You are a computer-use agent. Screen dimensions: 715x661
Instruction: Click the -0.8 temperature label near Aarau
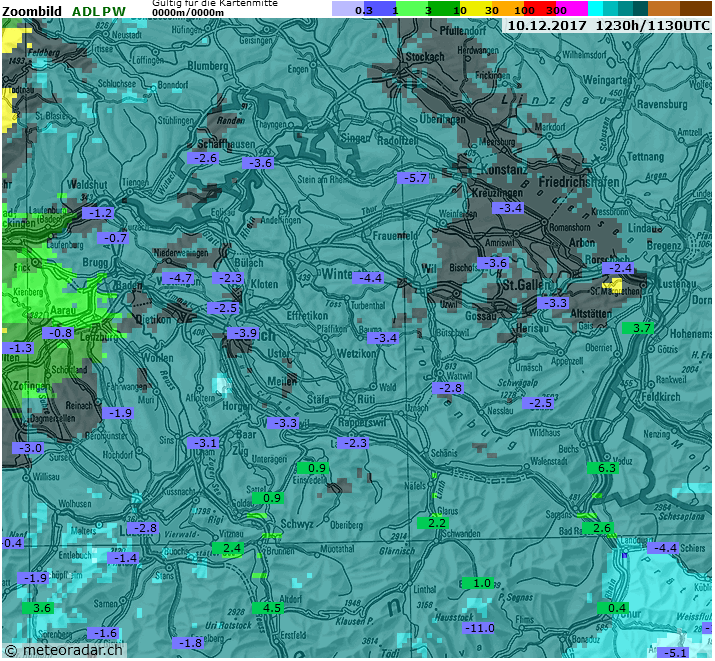pos(58,333)
